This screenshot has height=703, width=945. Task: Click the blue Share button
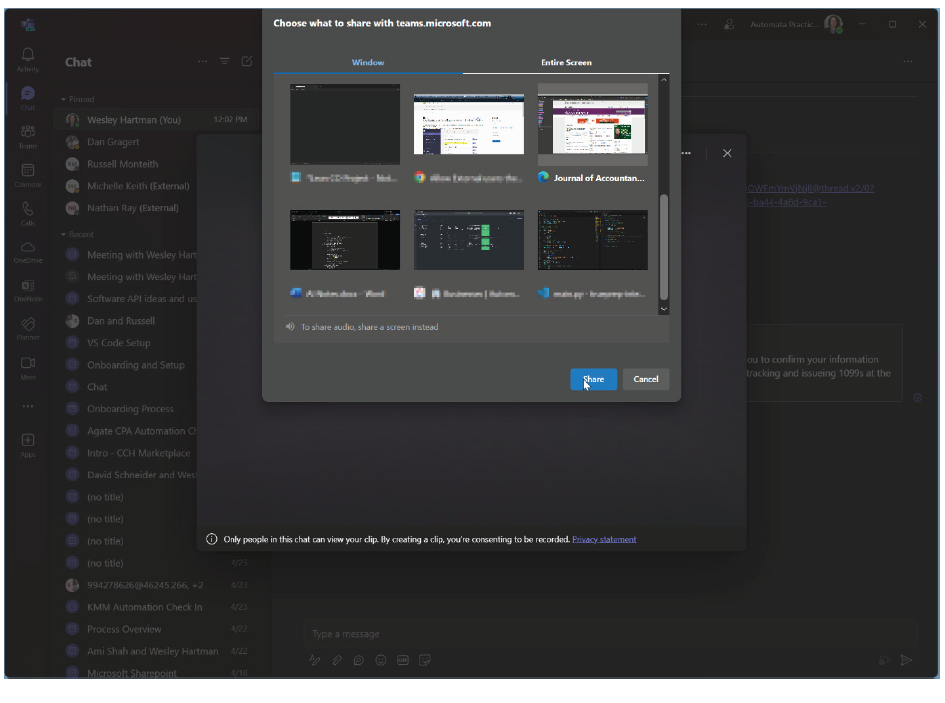pyautogui.click(x=593, y=379)
